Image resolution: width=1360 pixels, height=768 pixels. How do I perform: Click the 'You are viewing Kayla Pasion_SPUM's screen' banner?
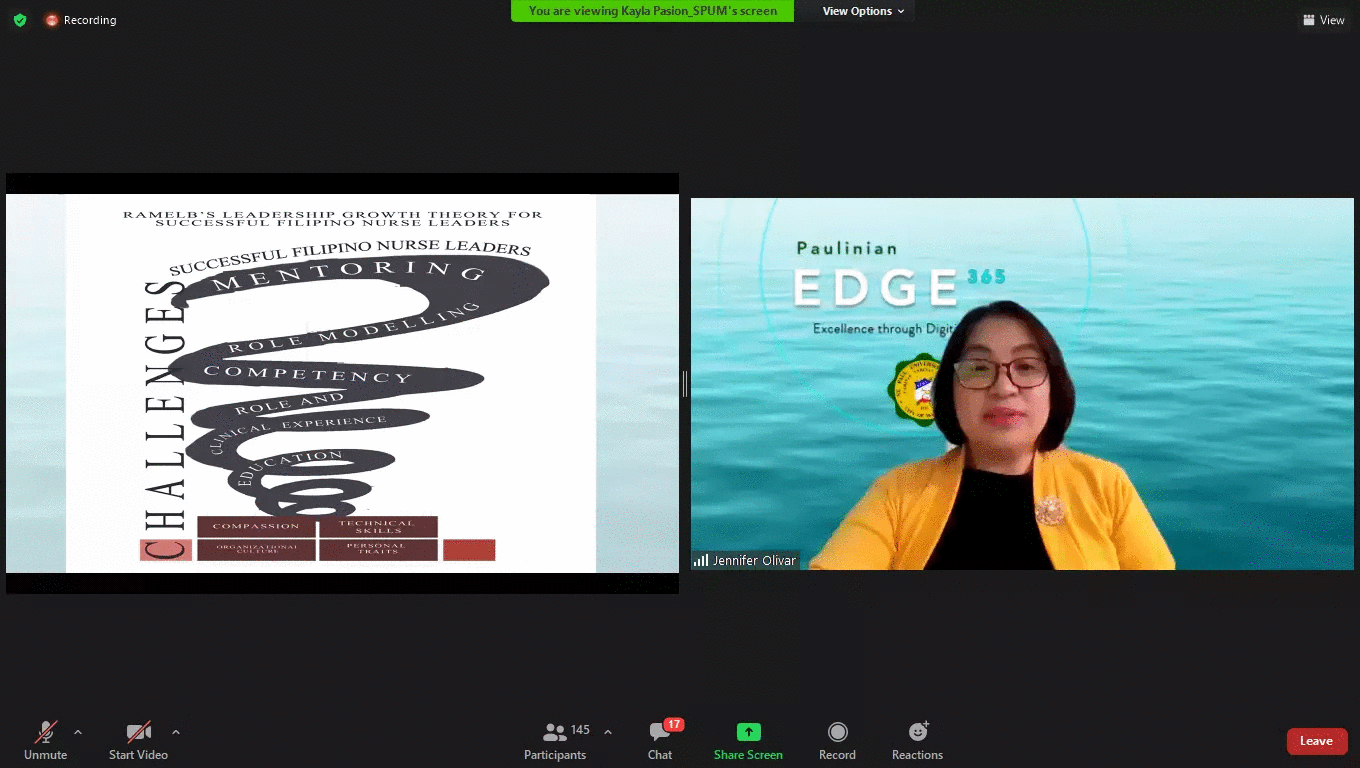[x=652, y=11]
